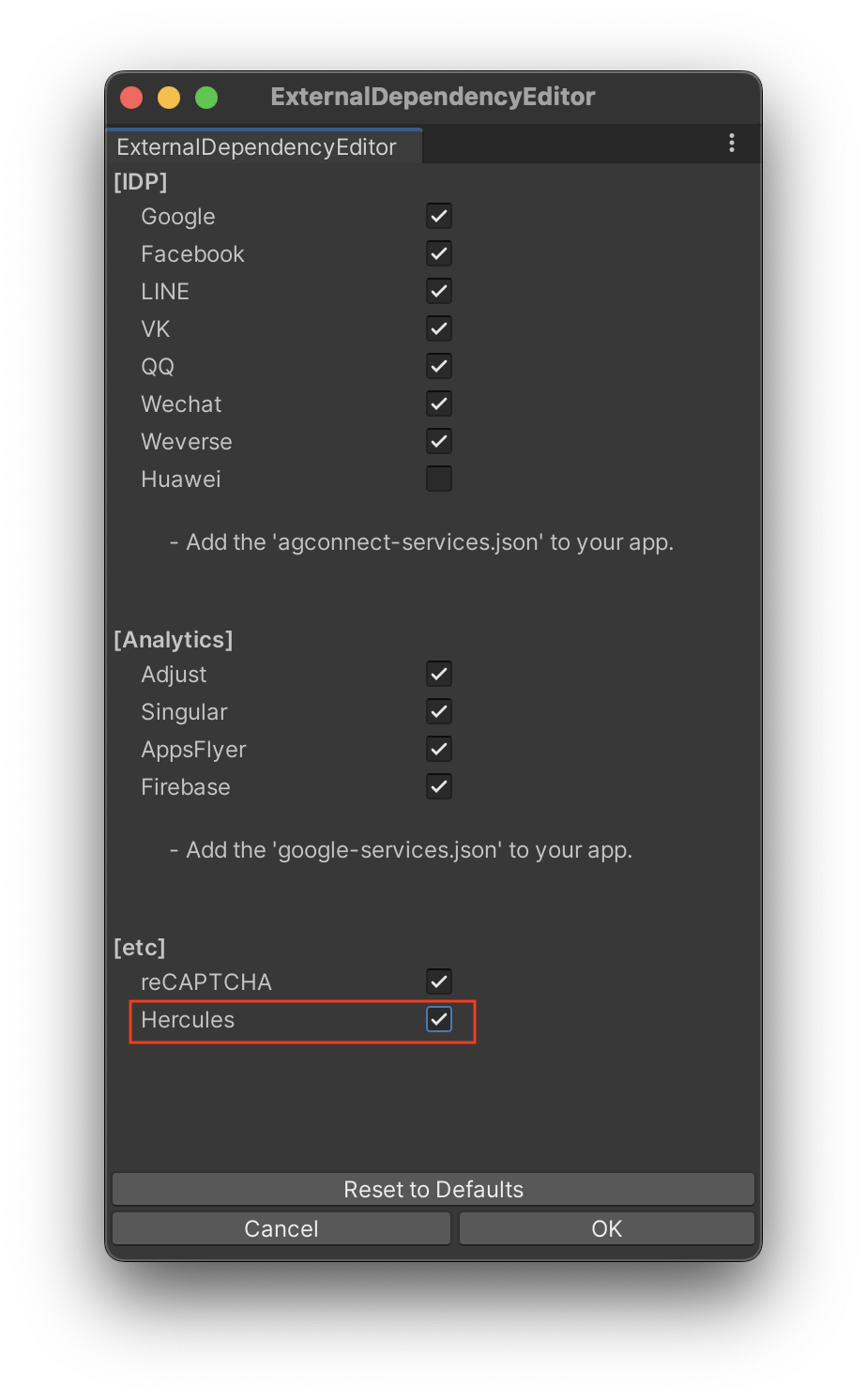The height and width of the screenshot is (1400, 867).
Task: Disable the Wechat checkbox
Action: point(439,403)
